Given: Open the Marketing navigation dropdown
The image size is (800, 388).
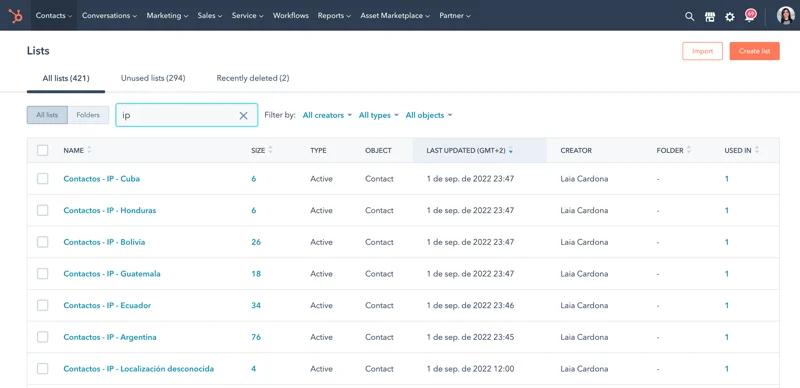Looking at the screenshot, I should click(167, 16).
